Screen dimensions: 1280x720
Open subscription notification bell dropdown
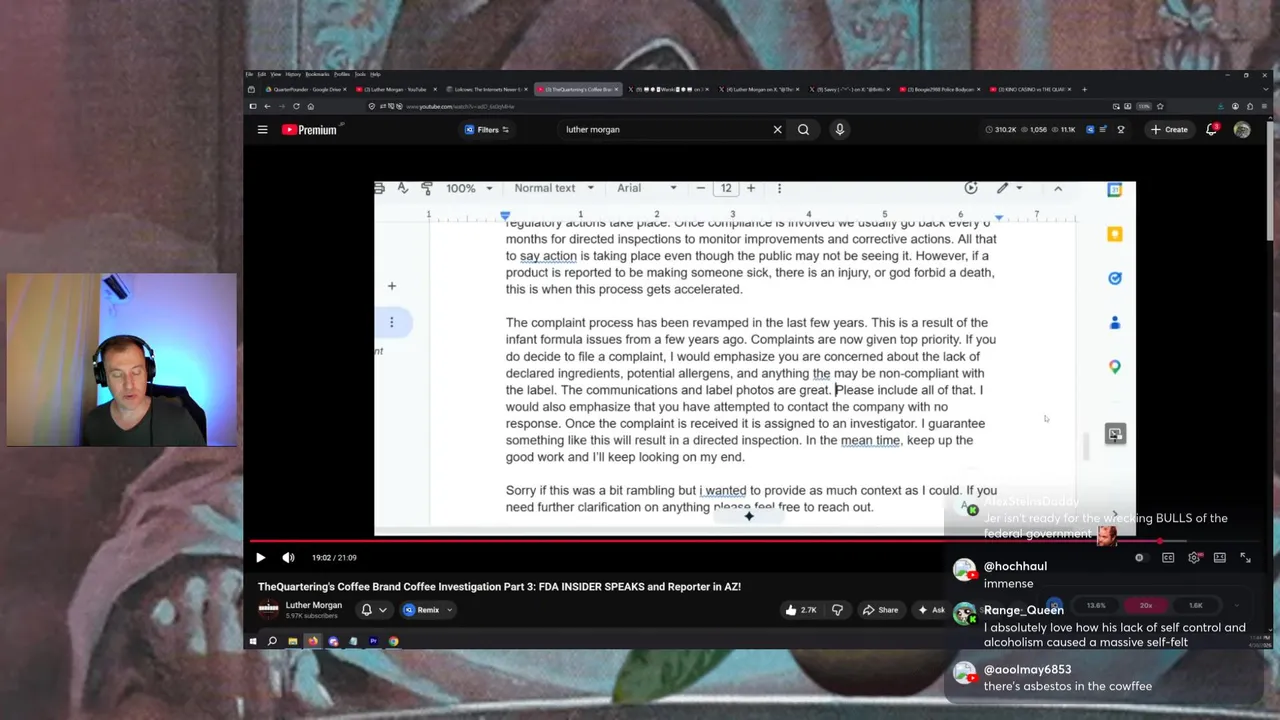coord(373,610)
